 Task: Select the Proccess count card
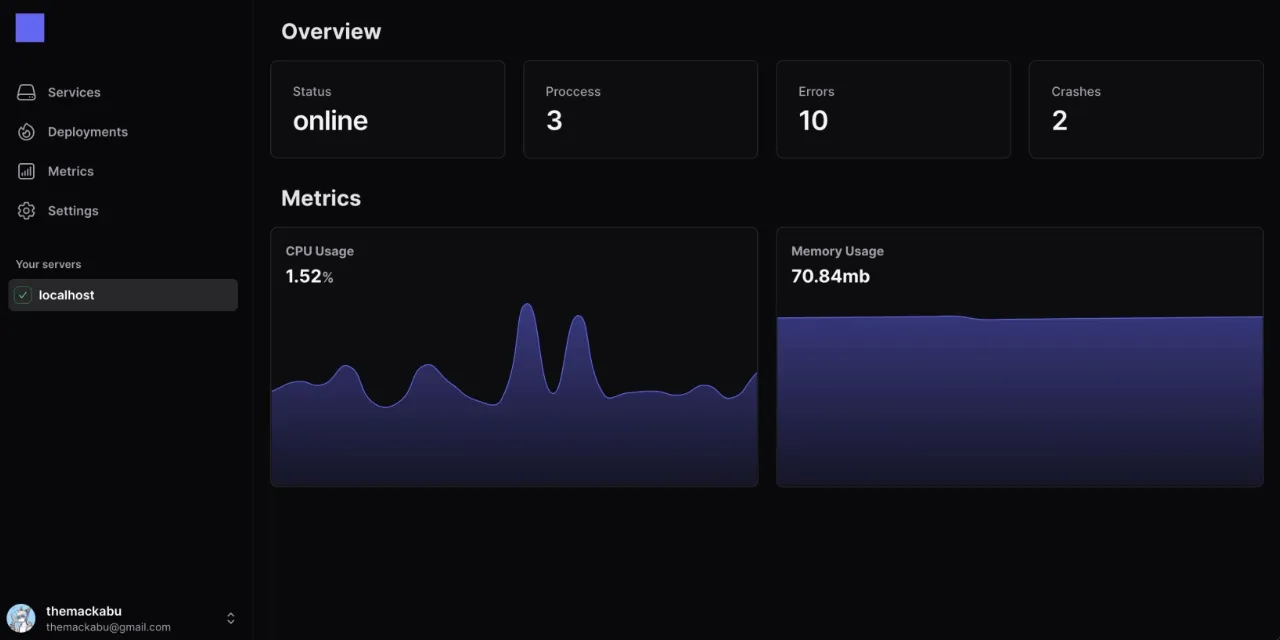[x=640, y=109]
